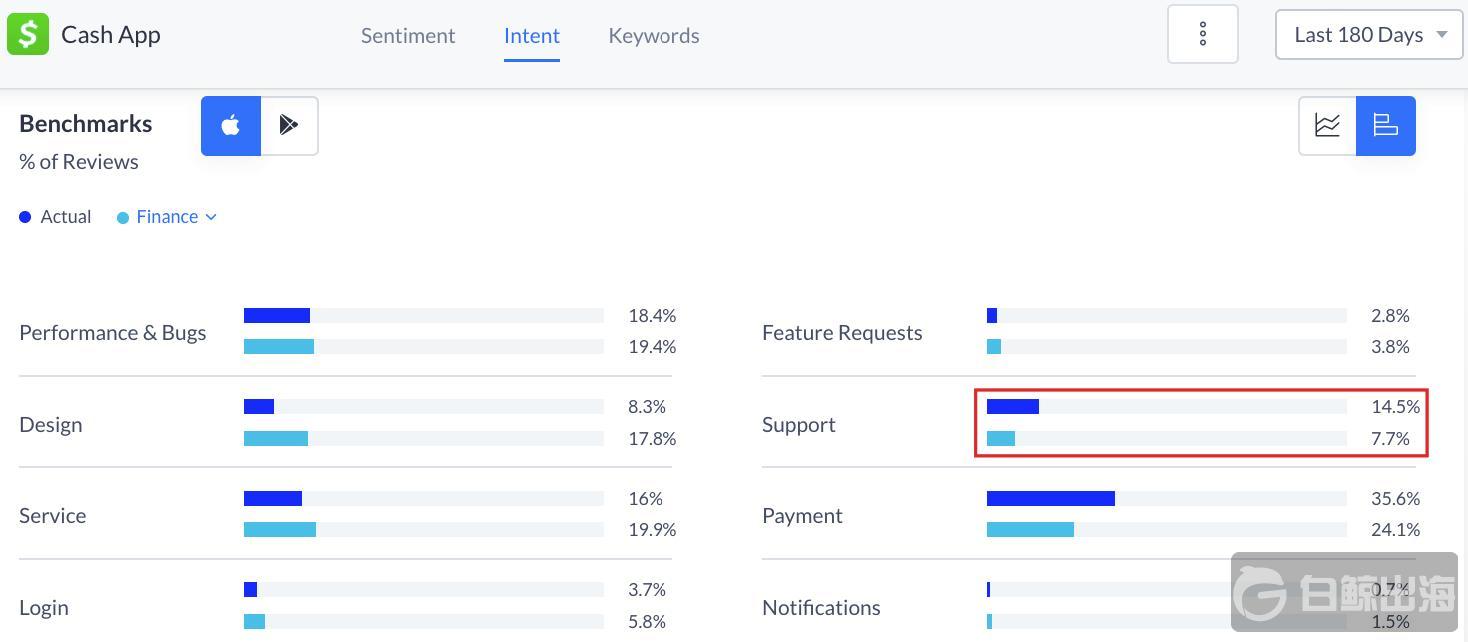Select the Intent tab
1468x642 pixels.
coord(532,36)
